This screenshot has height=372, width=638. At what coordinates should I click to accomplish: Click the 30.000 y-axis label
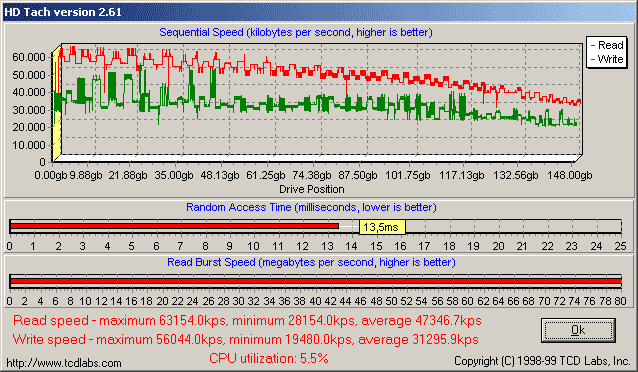[x=28, y=110]
